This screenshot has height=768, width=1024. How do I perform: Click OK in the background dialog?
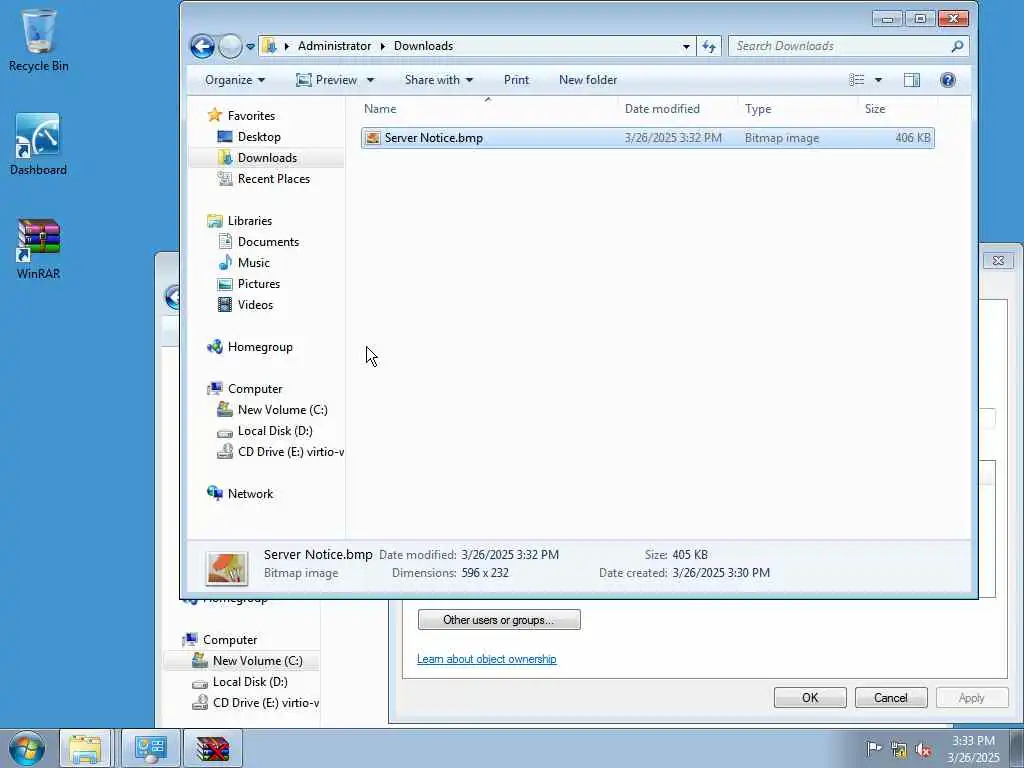pyautogui.click(x=810, y=697)
